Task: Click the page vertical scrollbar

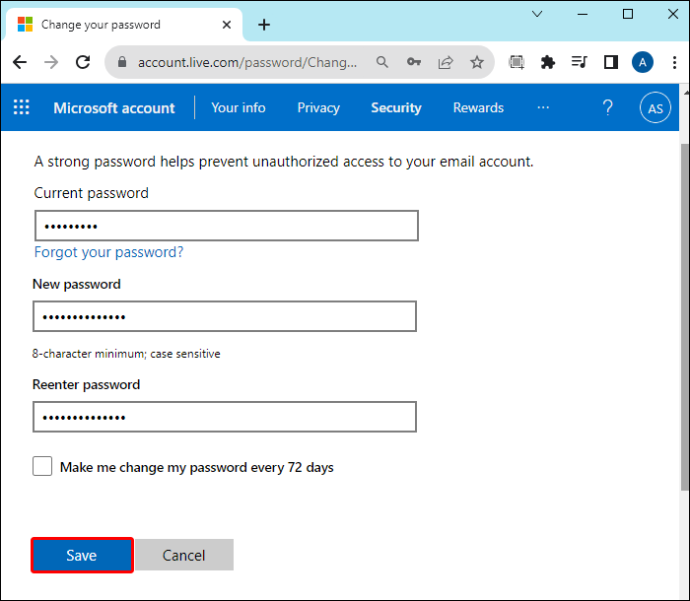Action: [x=685, y=317]
